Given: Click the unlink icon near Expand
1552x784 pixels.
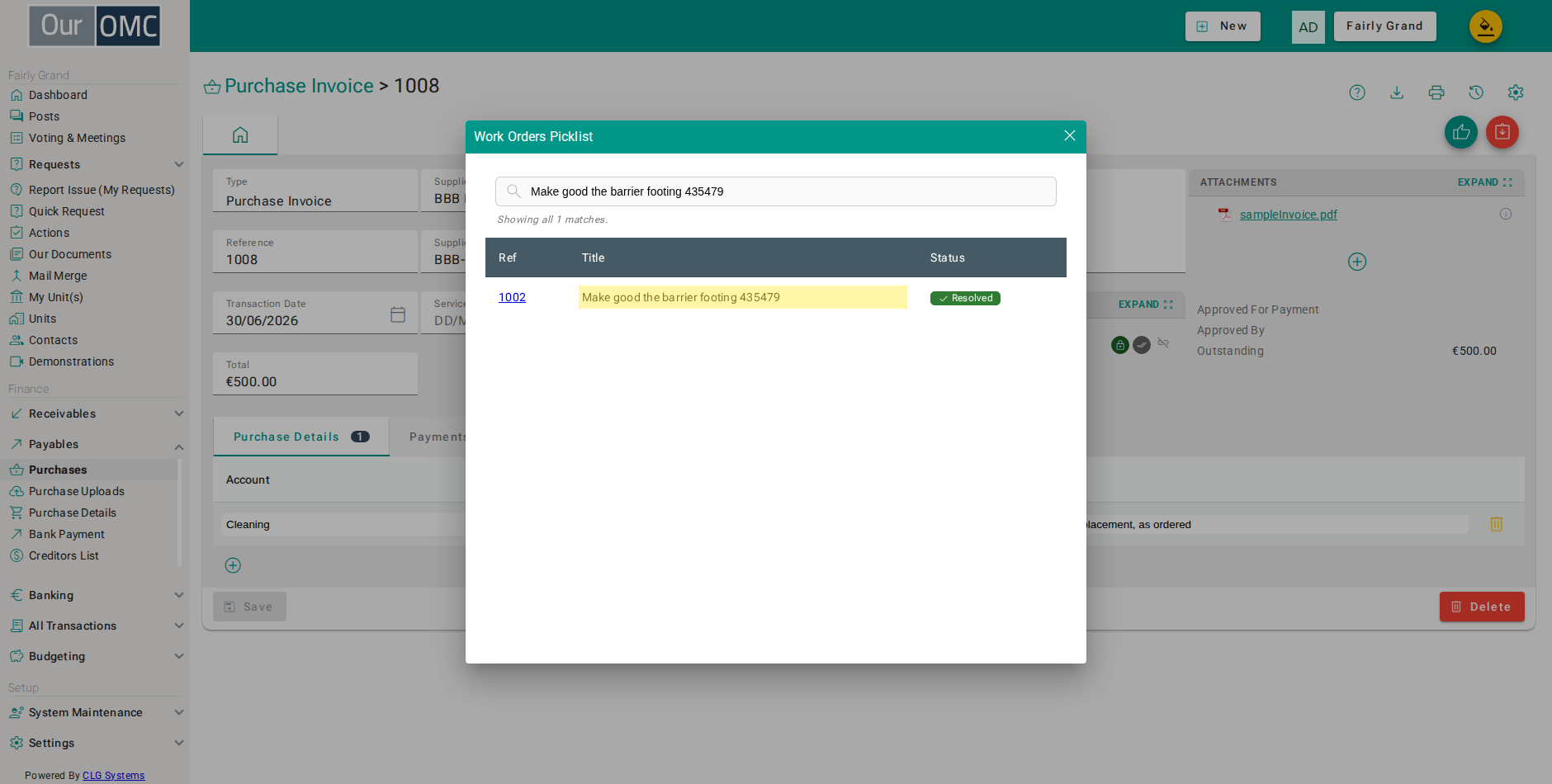Looking at the screenshot, I should point(1163,342).
